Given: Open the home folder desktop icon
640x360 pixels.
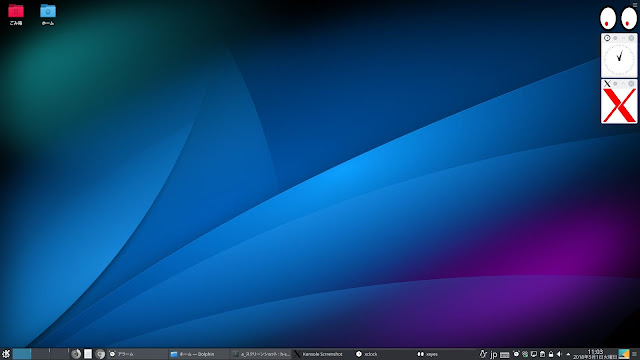Looking at the screenshot, I should pyautogui.click(x=48, y=14).
